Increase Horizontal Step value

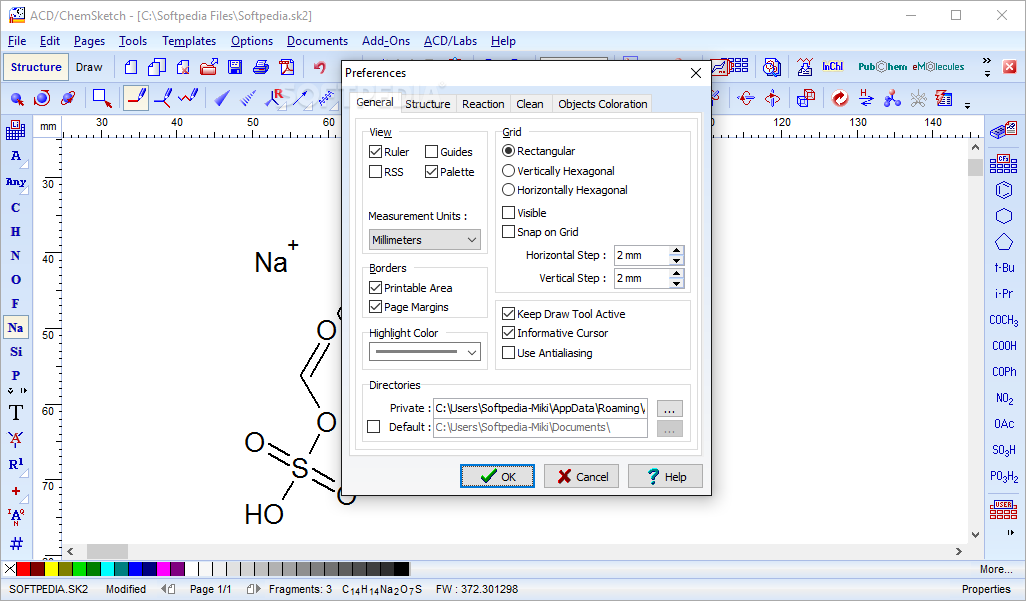[x=677, y=250]
